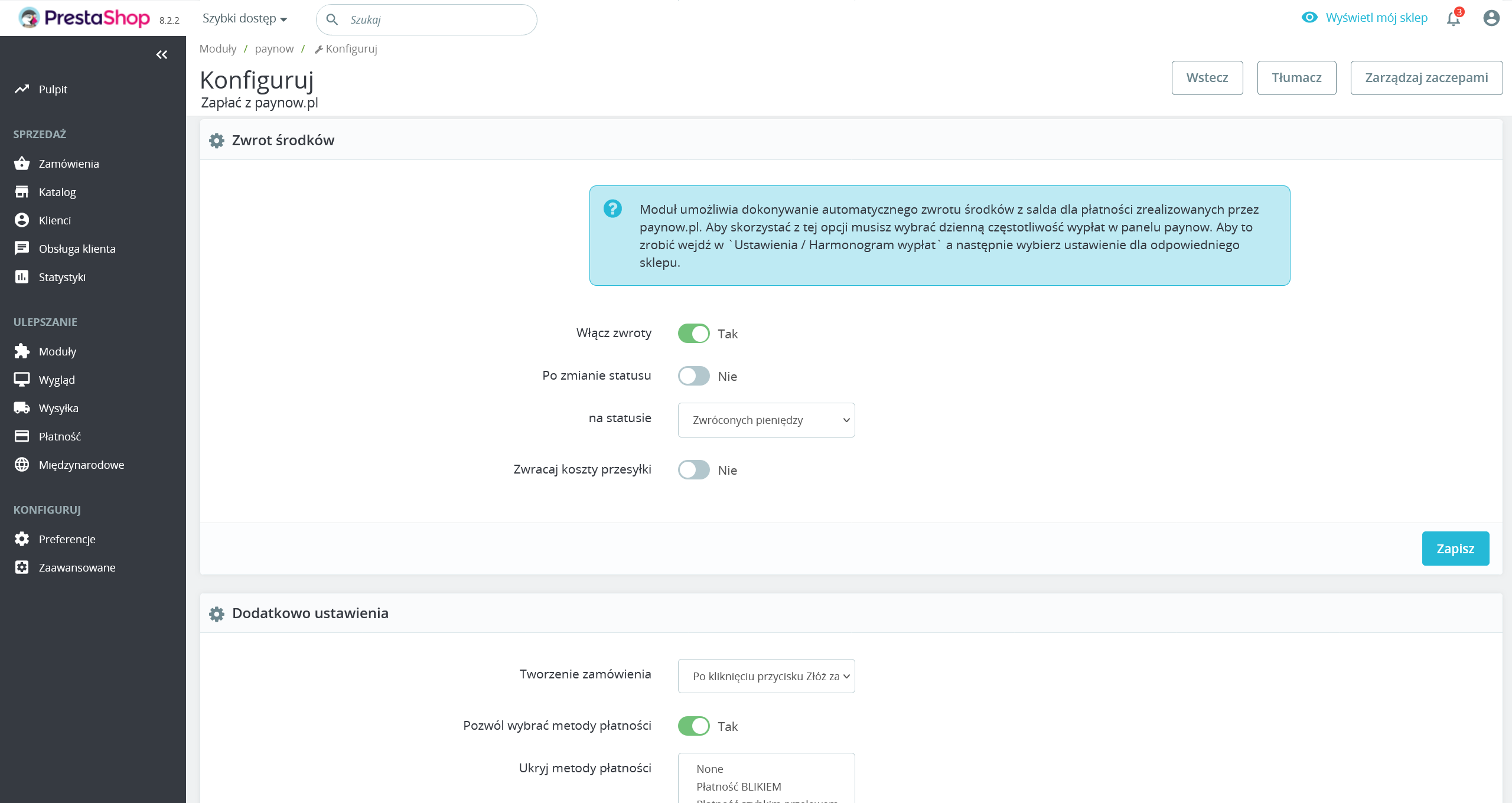
Task: Select Płatność in the sidebar
Action: pyautogui.click(x=60, y=436)
